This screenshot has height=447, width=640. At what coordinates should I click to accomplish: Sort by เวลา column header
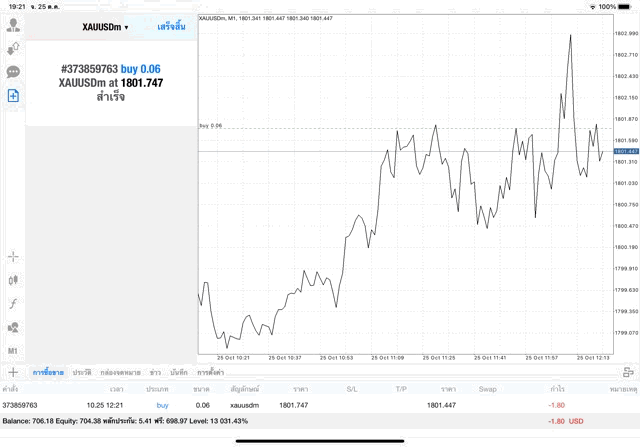coord(116,389)
